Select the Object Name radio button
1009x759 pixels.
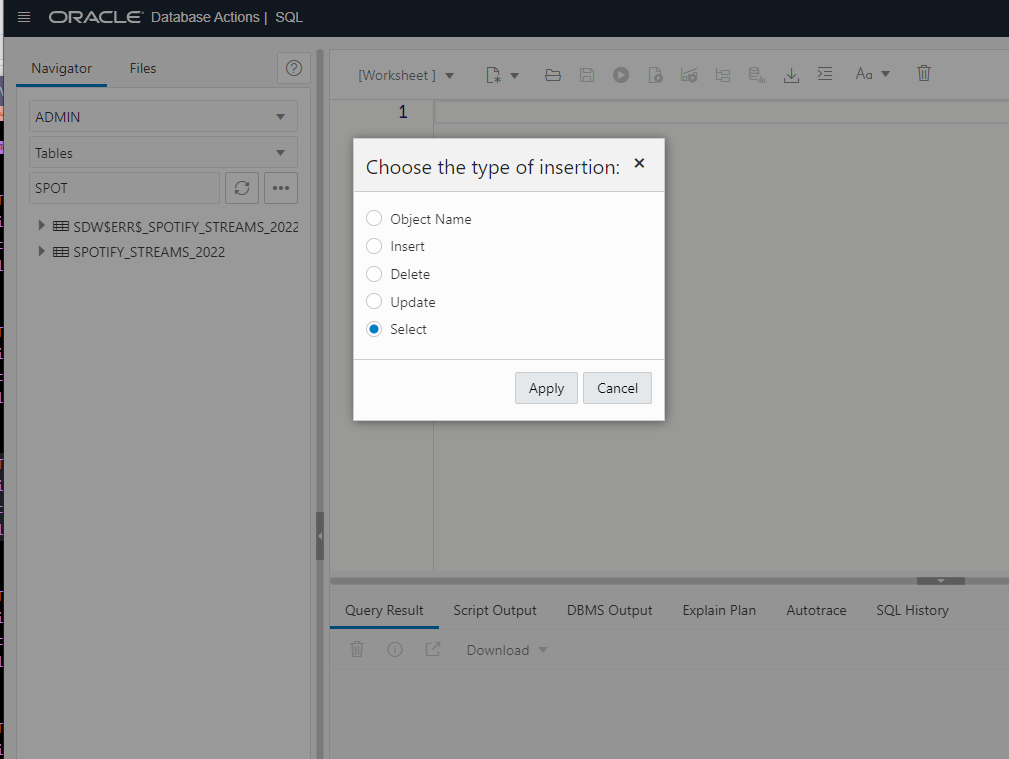[374, 218]
